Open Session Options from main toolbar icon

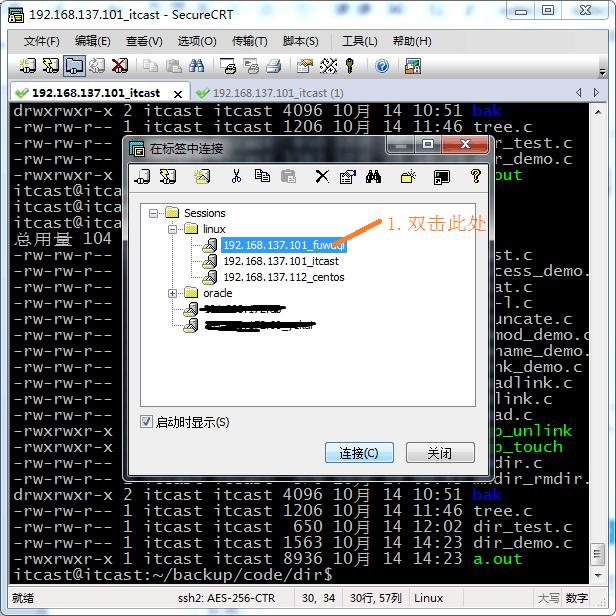[305, 66]
